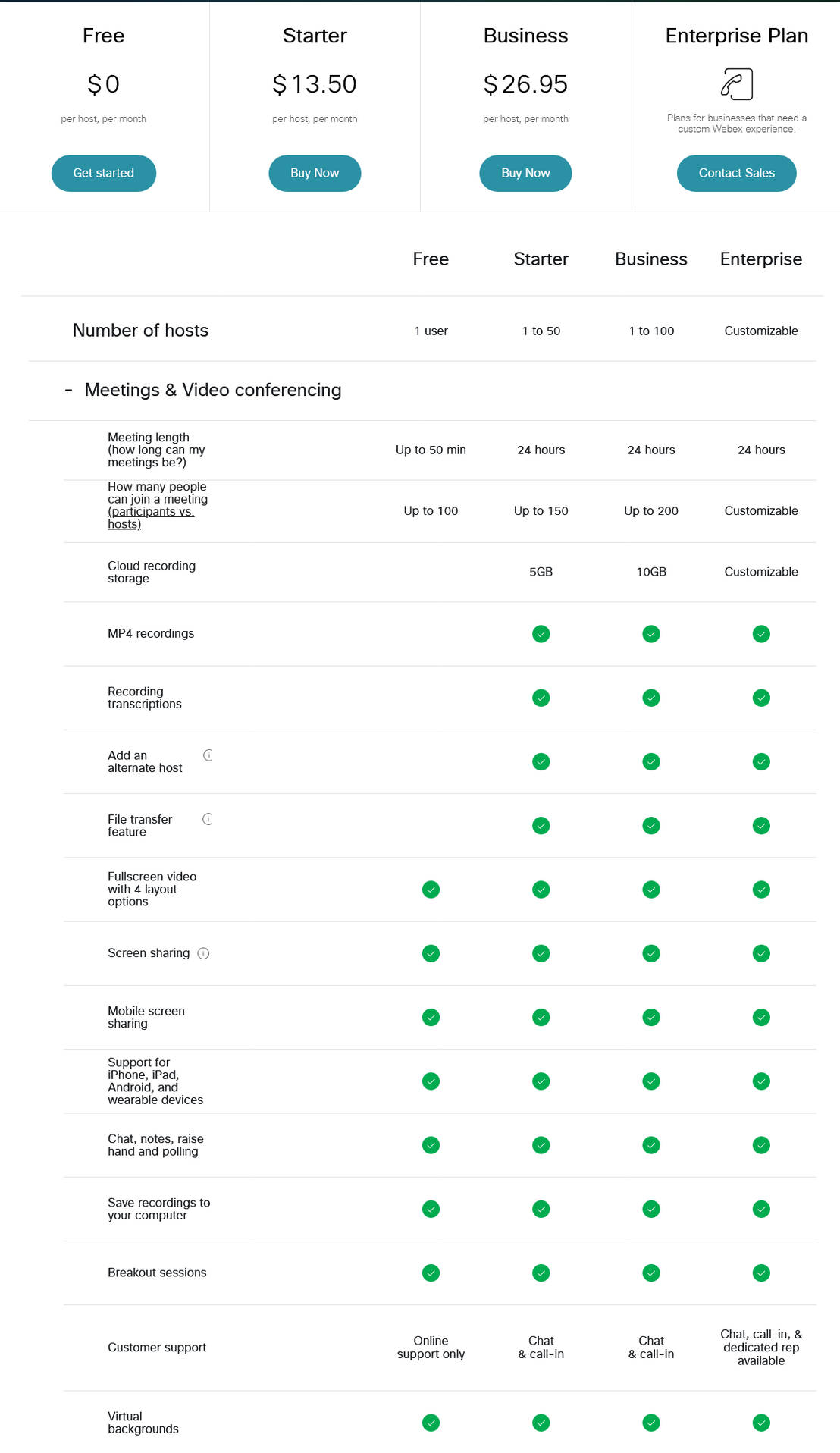The width and height of the screenshot is (840, 1453).
Task: Click Starter checkmark for MP4 recordings
Action: [541, 634]
